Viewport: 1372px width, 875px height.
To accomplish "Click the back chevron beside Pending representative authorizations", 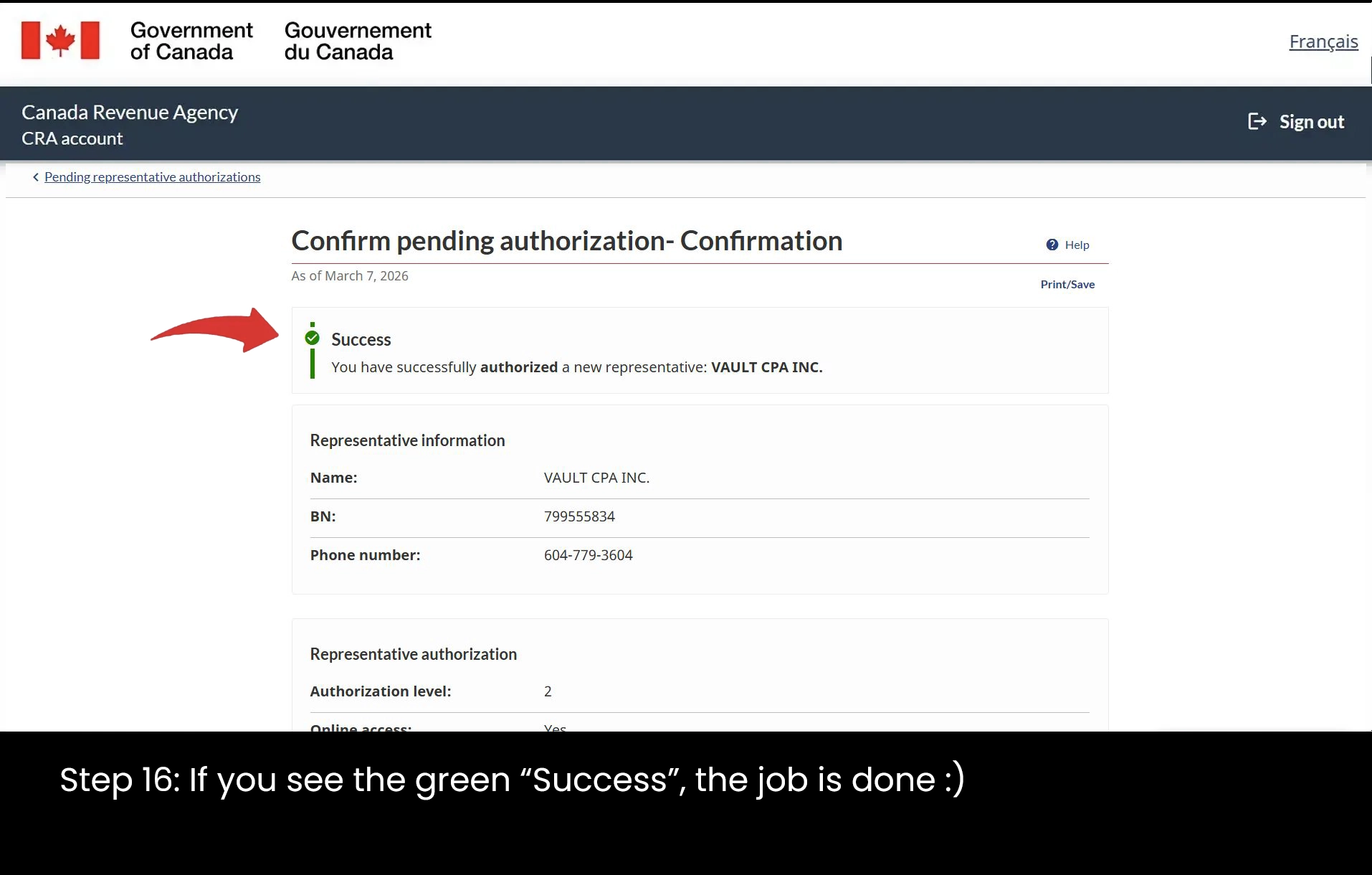I will 36,177.
